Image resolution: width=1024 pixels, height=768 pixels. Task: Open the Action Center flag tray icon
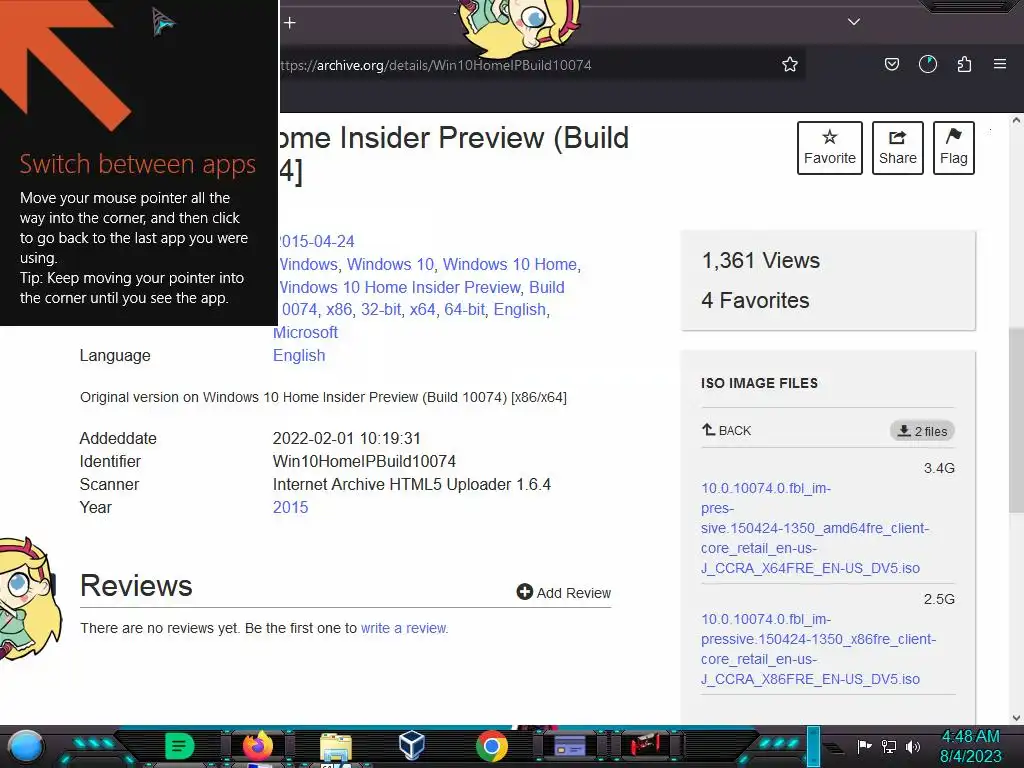click(865, 746)
